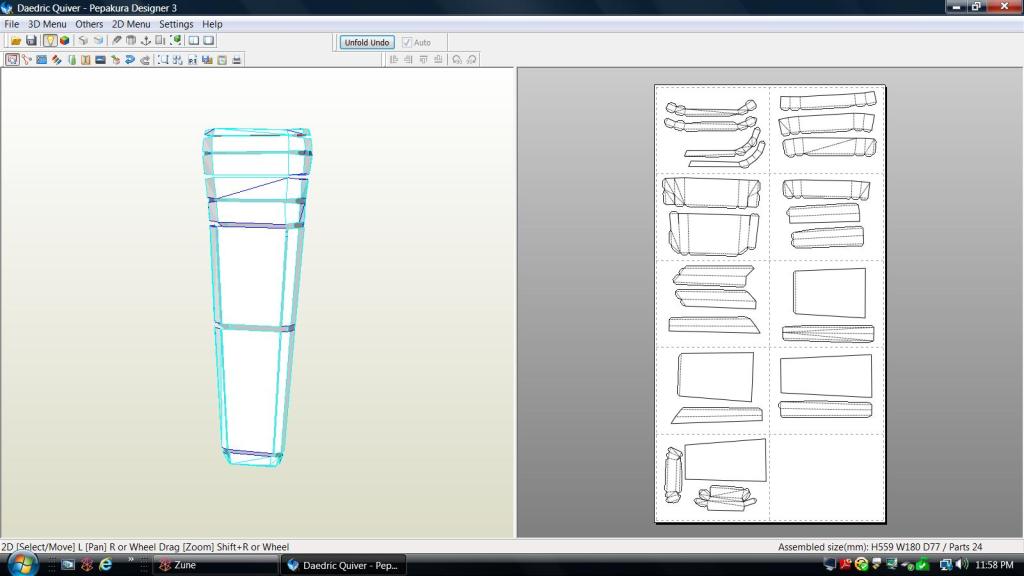
Task: Open the 2D Menu
Action: (131, 24)
